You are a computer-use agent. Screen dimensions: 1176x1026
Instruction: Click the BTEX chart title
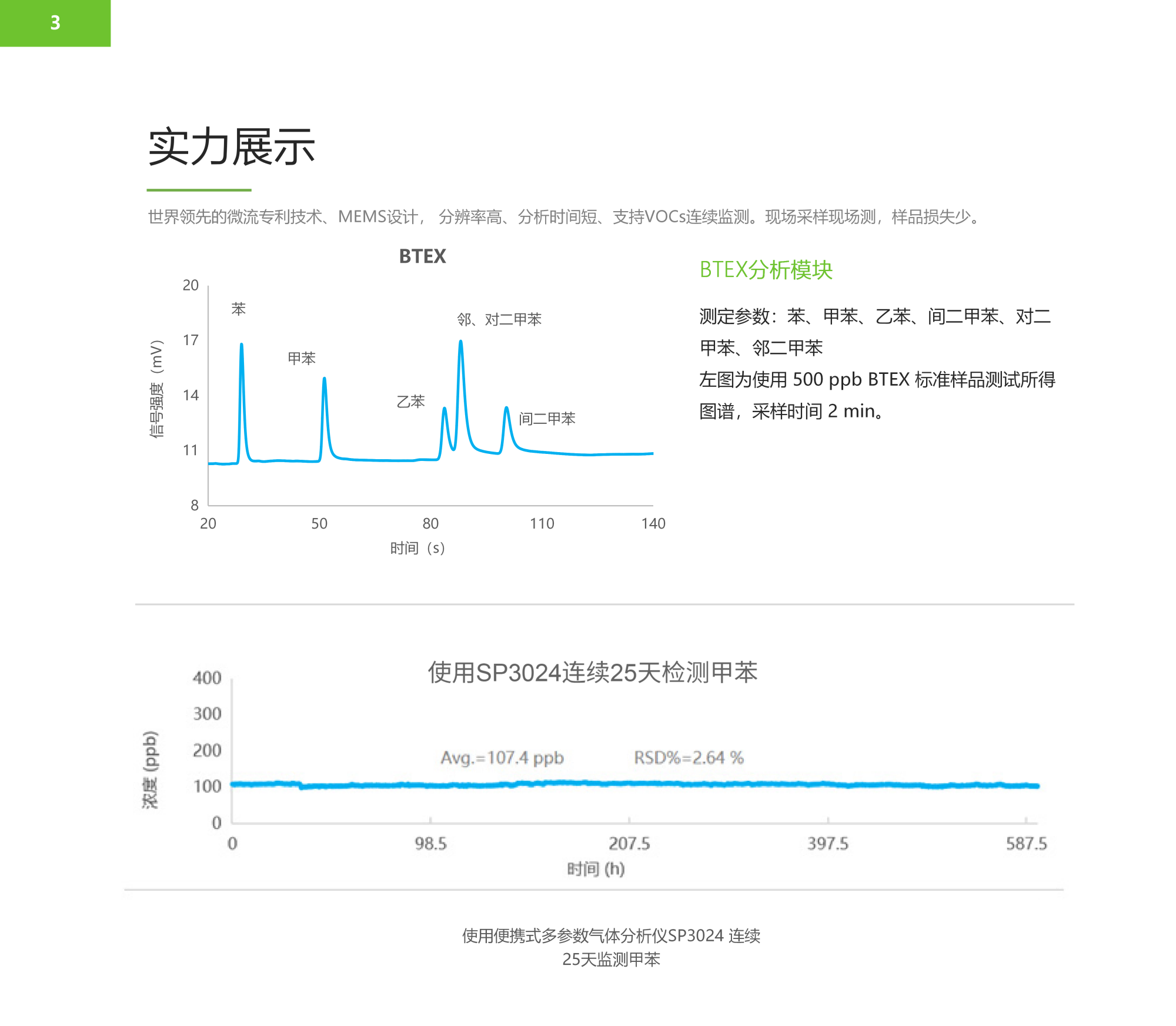422,256
